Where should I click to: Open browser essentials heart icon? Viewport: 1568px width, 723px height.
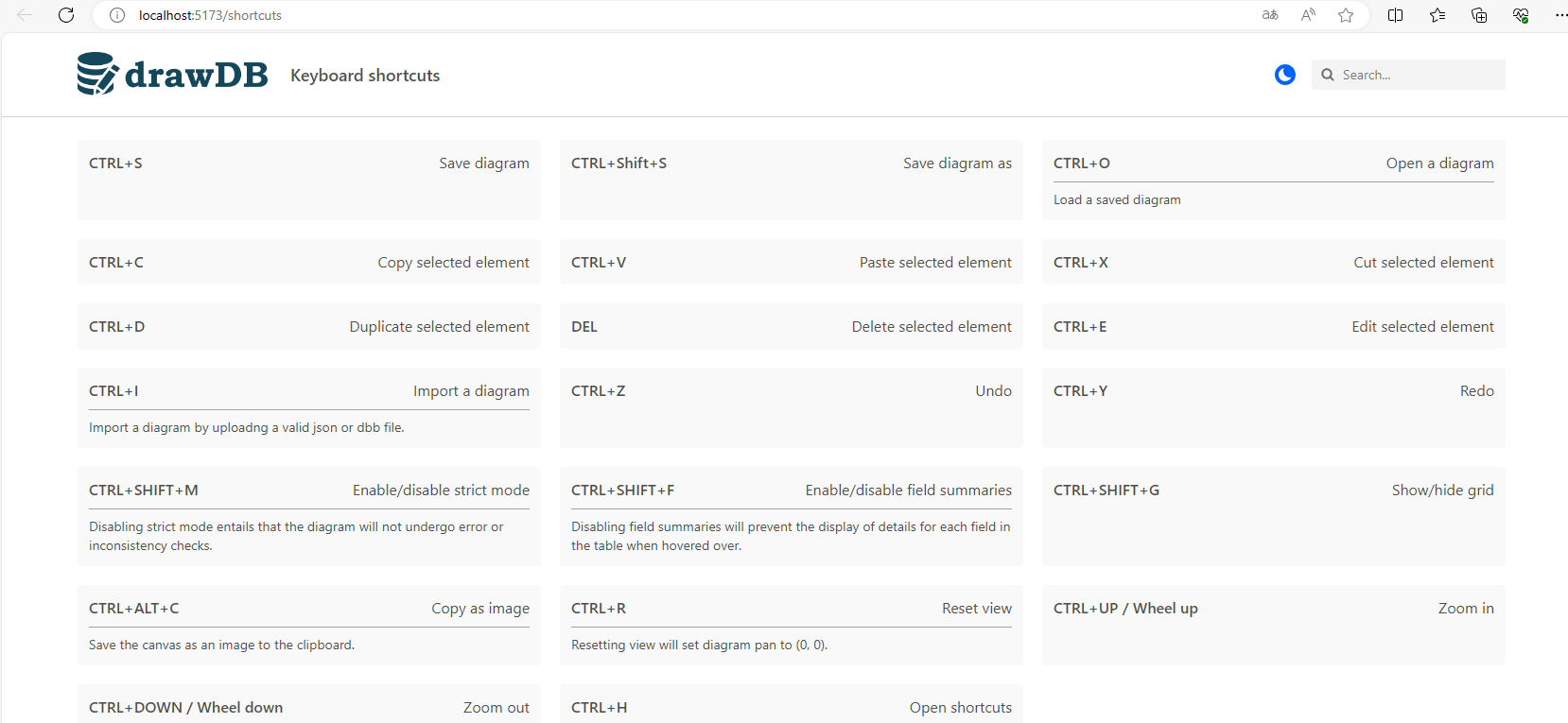[x=1521, y=15]
